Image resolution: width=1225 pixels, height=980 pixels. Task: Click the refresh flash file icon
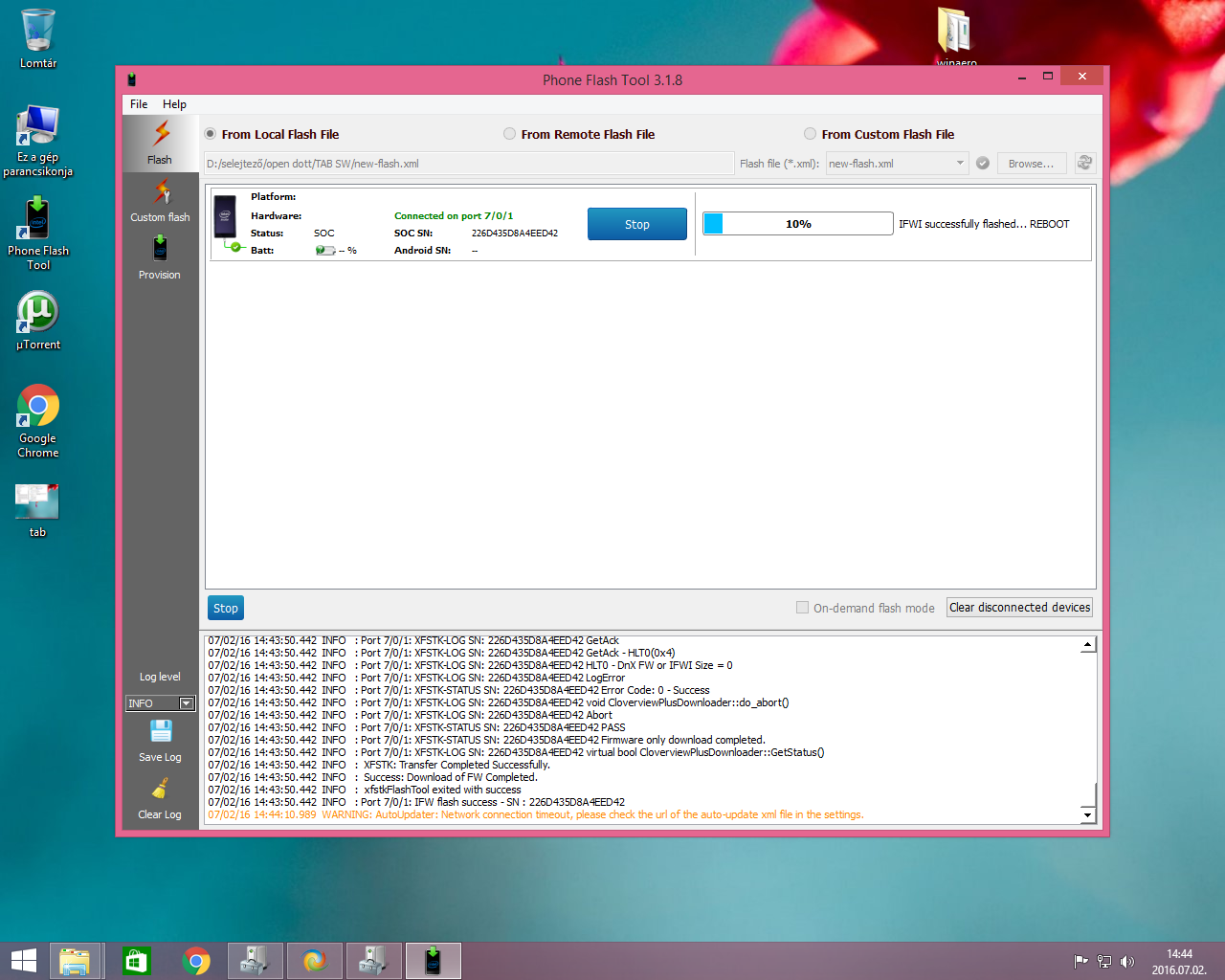(1084, 163)
